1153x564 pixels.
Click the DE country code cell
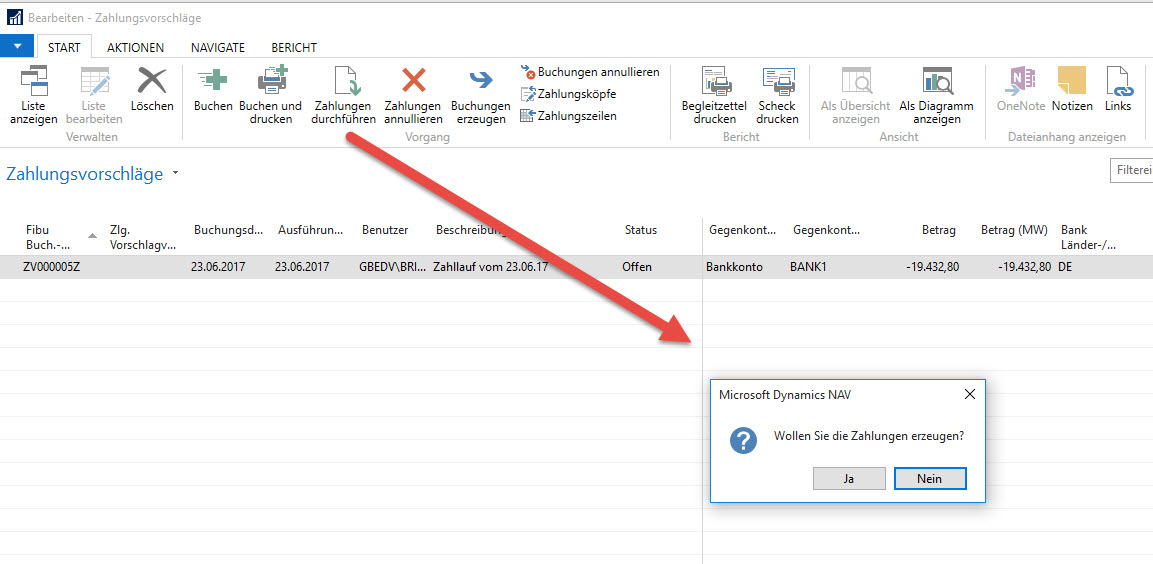[1065, 267]
